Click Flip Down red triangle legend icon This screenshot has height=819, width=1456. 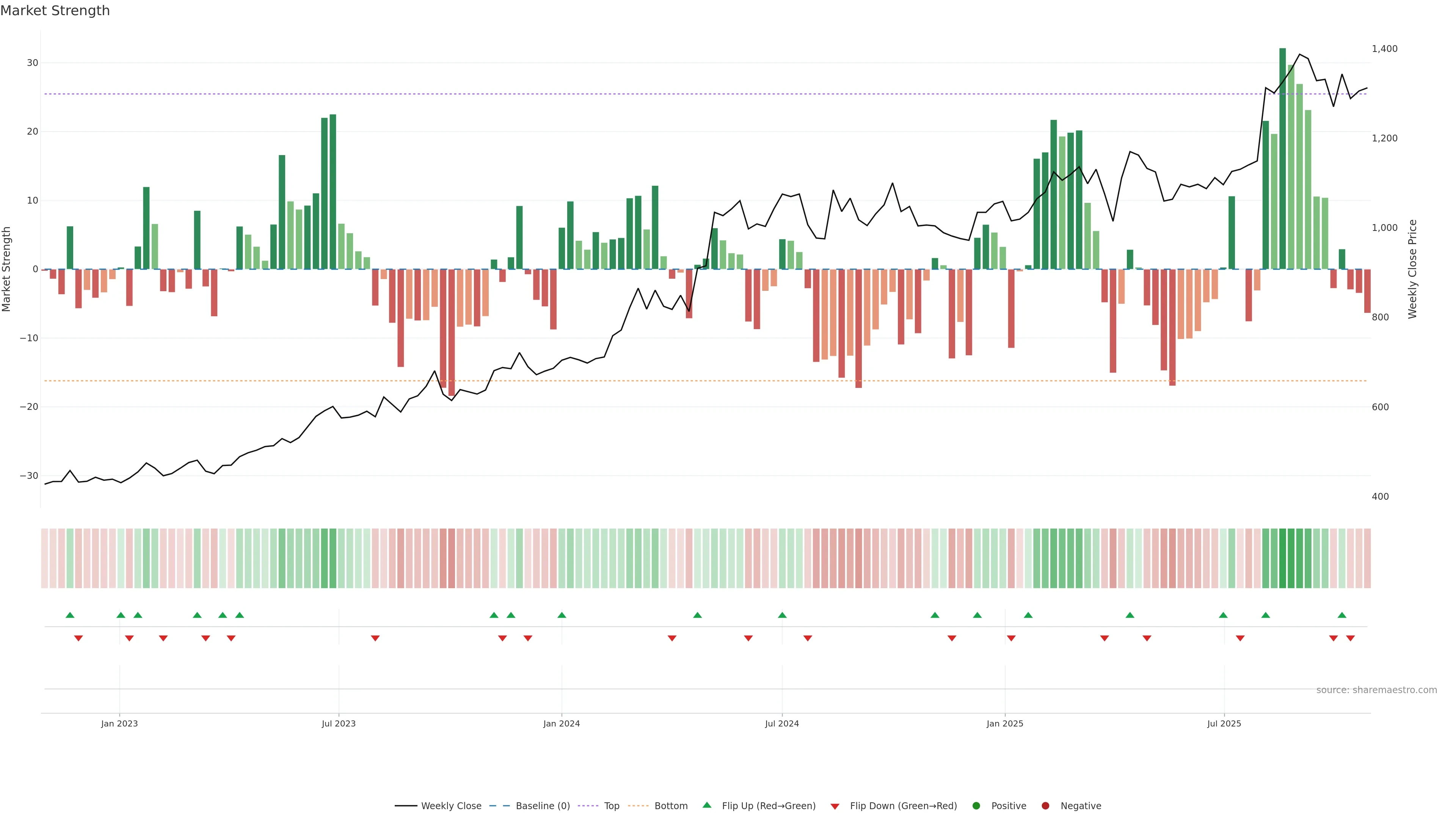835,806
